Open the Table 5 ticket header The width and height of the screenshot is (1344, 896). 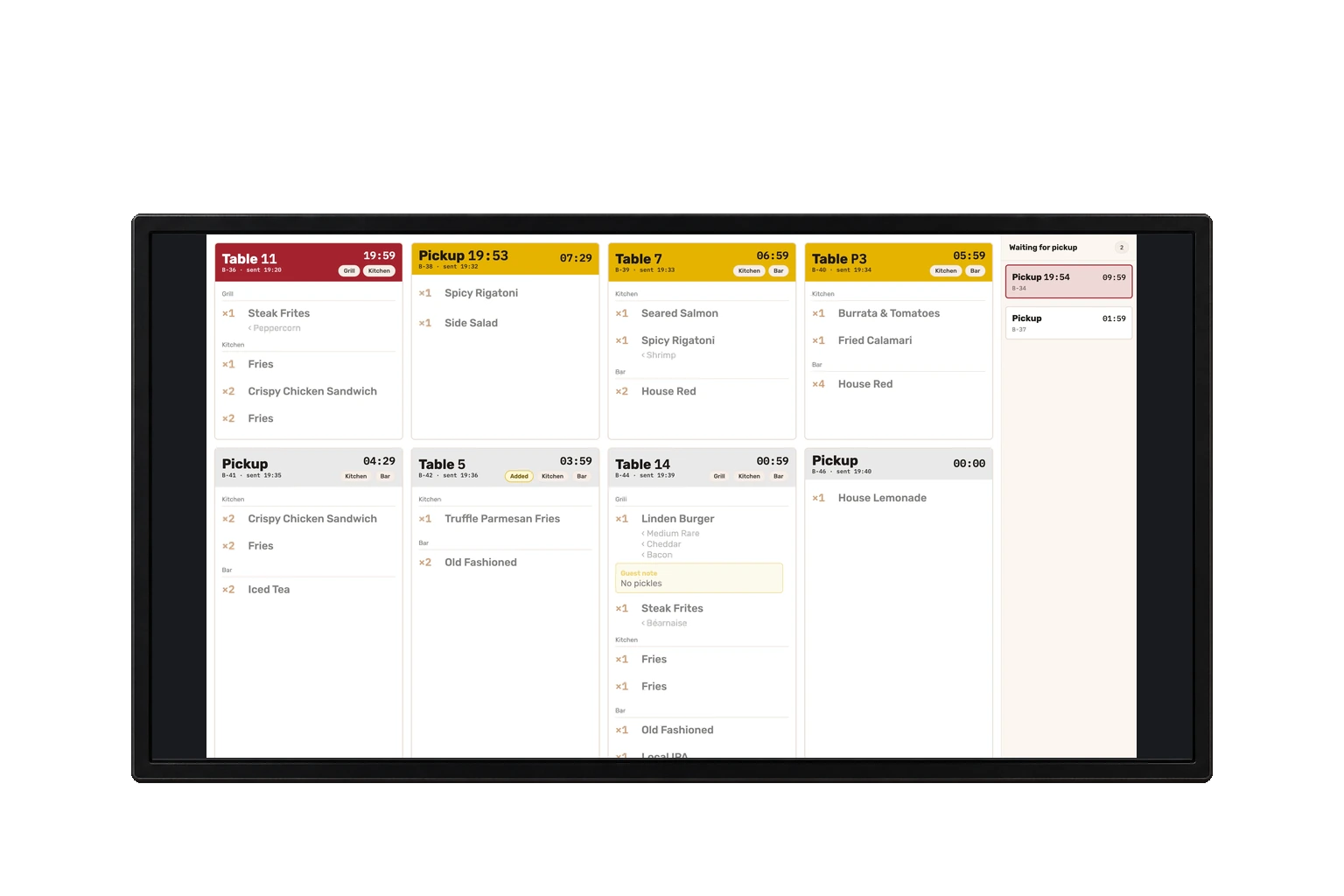505,467
